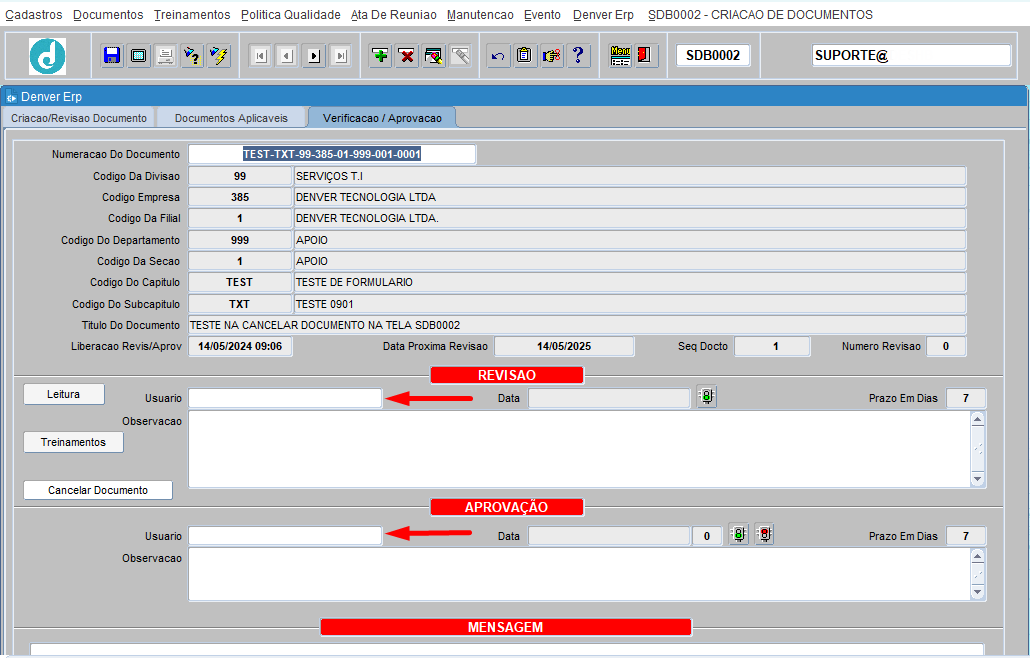Click the clear record eraser-window icon
This screenshot has width=1030, height=658.
click(x=434, y=56)
